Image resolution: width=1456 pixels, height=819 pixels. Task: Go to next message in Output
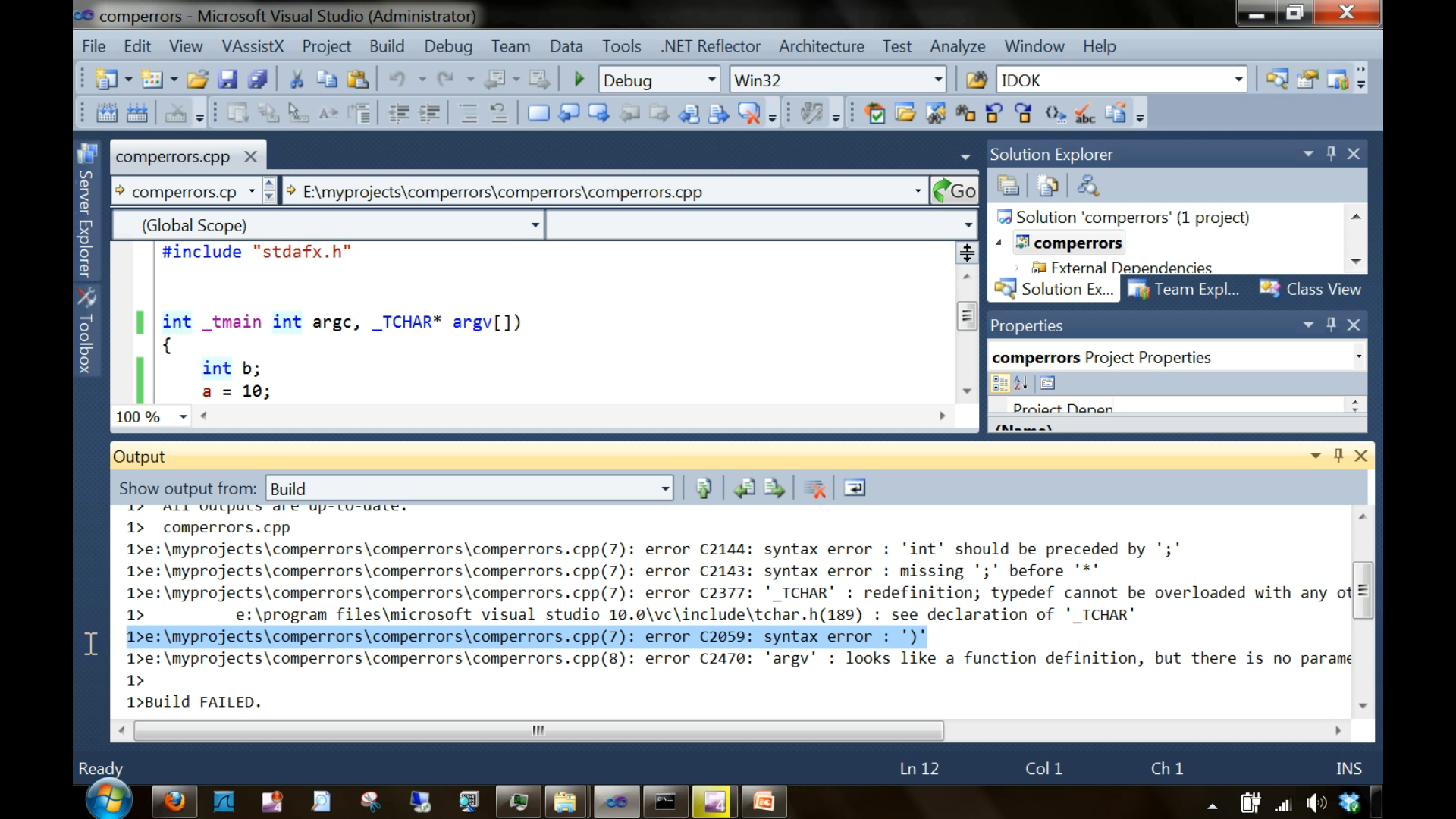click(774, 488)
